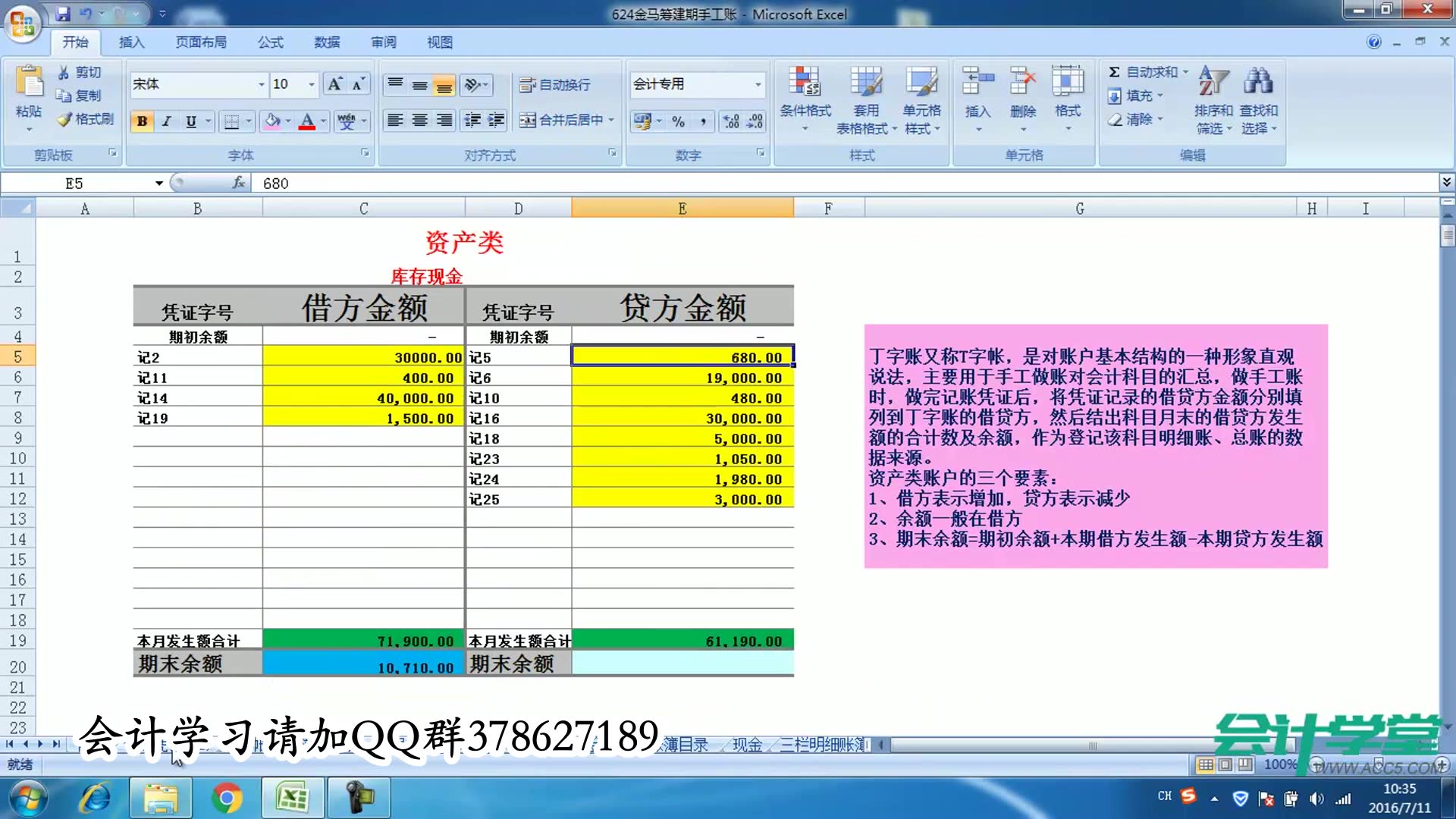This screenshot has height=819, width=1456.
Task: Apply bold formatting with the B icon
Action: 142,121
